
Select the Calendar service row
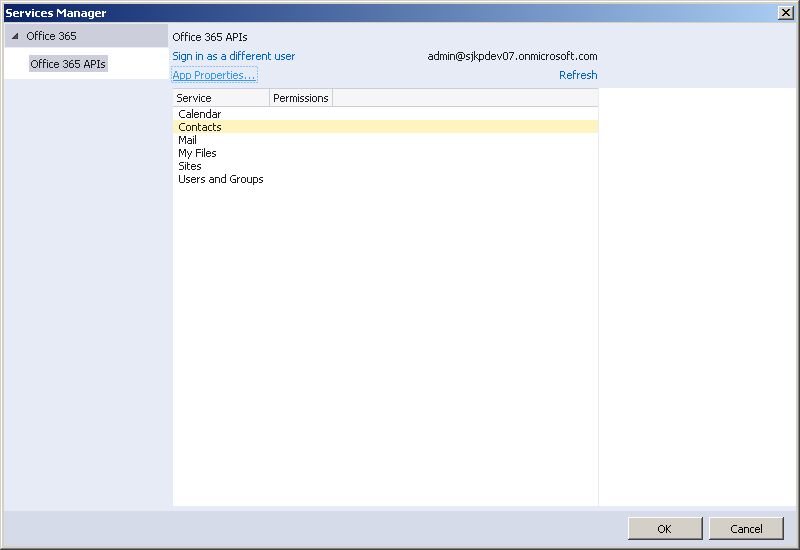(x=200, y=114)
